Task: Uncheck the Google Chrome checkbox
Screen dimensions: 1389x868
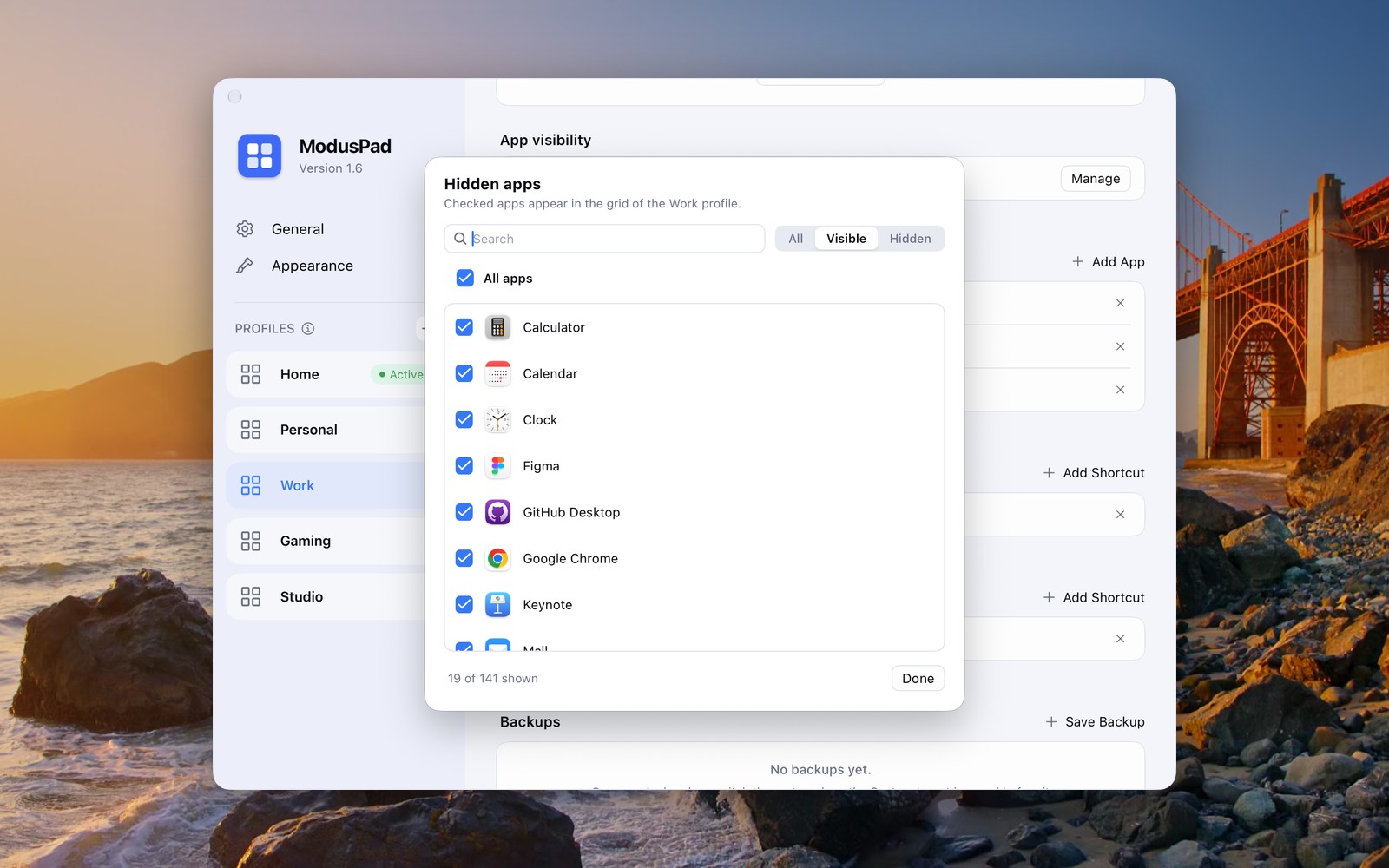Action: pyautogui.click(x=464, y=558)
